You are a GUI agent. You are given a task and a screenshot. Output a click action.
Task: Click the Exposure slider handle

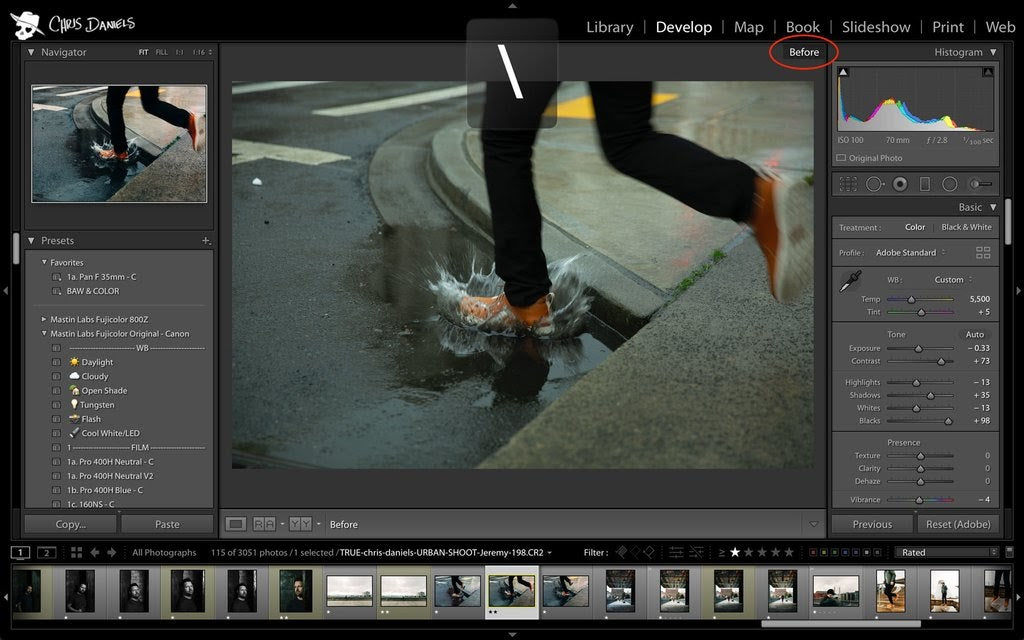coord(918,349)
